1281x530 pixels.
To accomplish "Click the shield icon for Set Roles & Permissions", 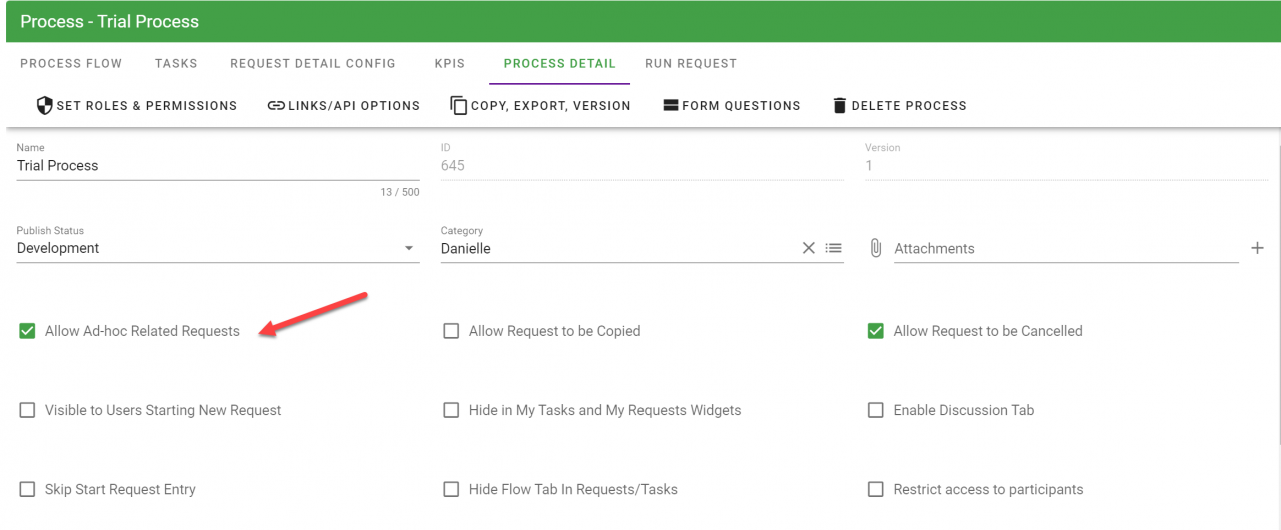I will click(44, 105).
